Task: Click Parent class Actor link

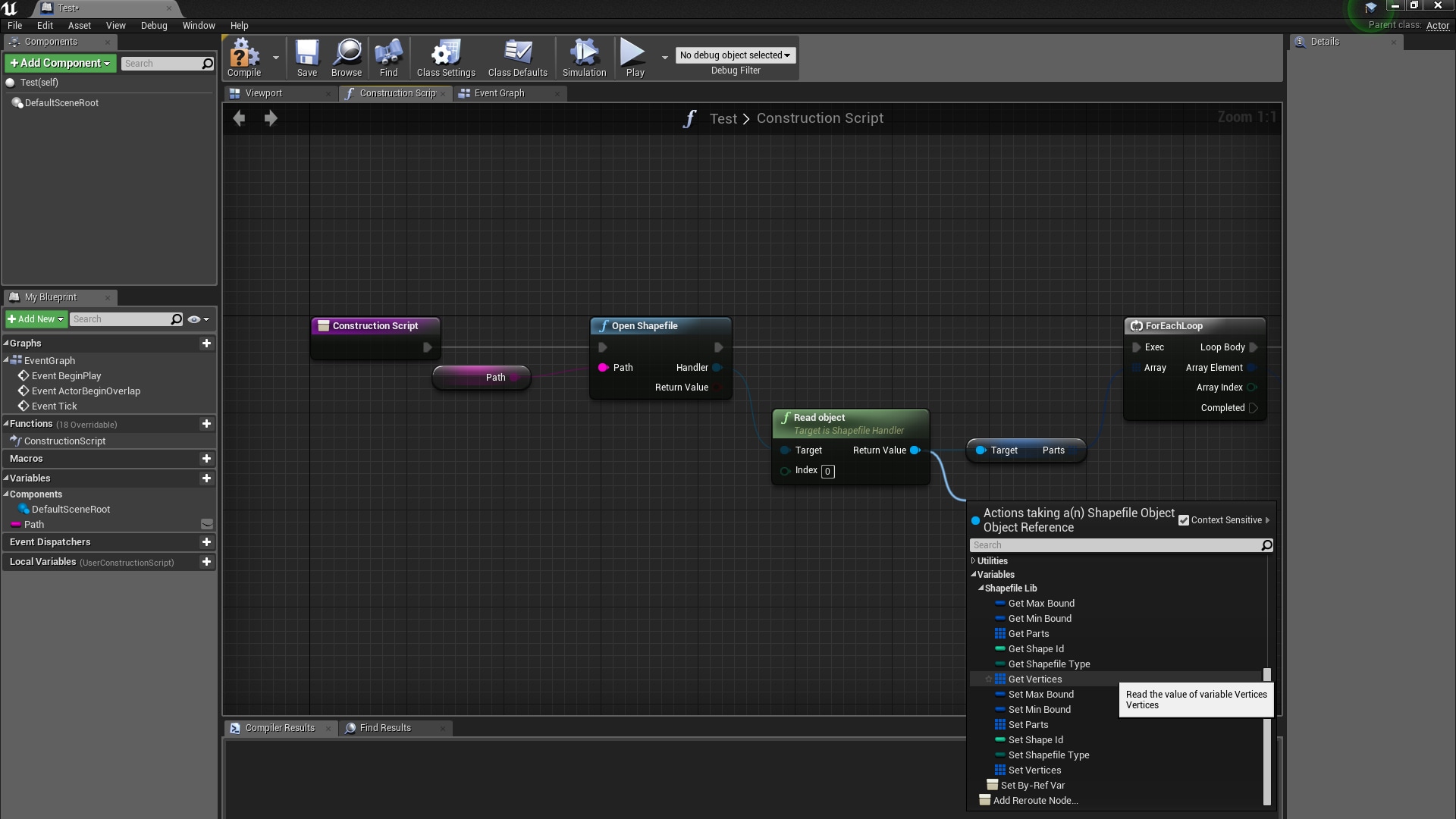Action: point(1437,26)
